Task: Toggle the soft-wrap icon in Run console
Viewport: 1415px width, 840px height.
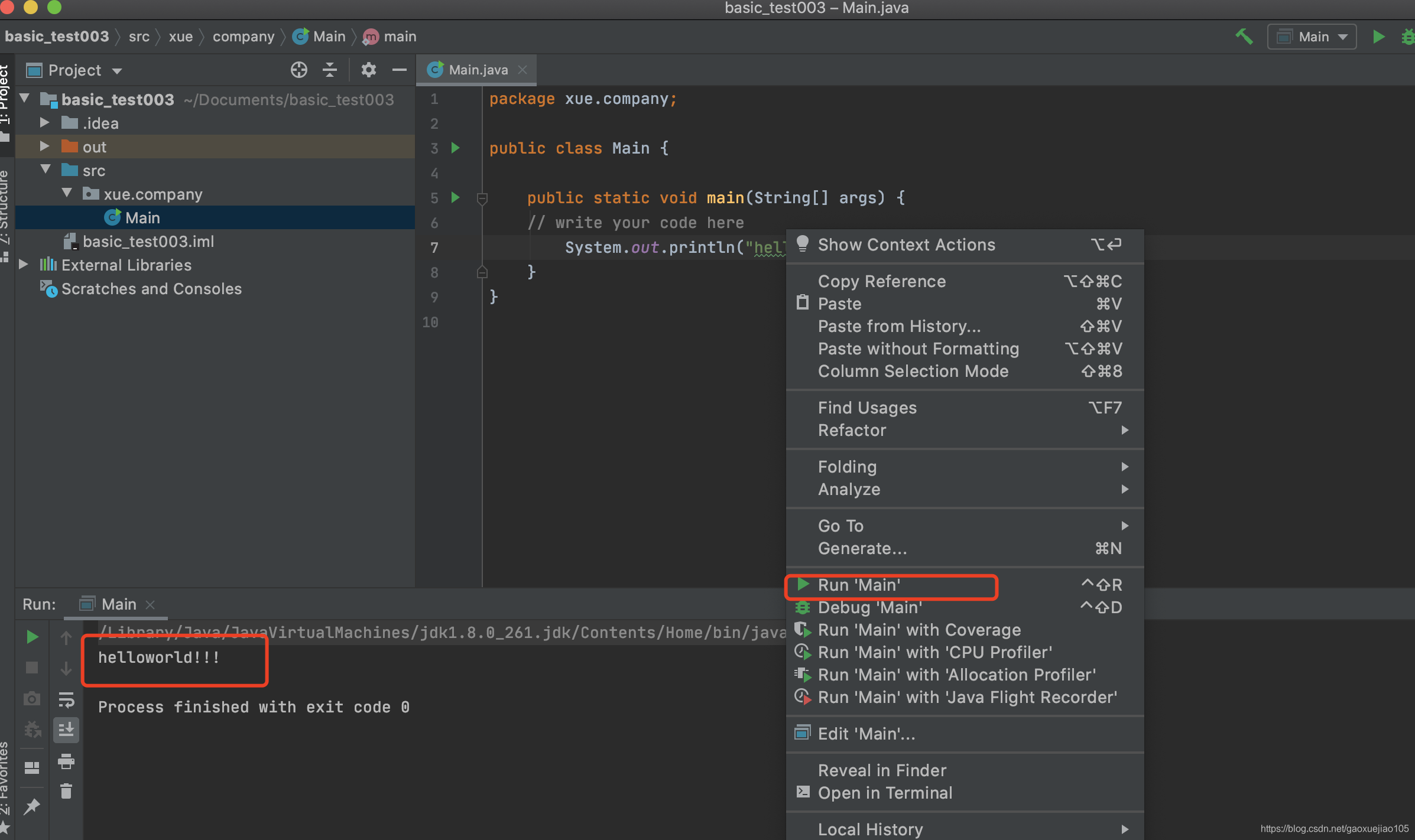Action: (66, 701)
